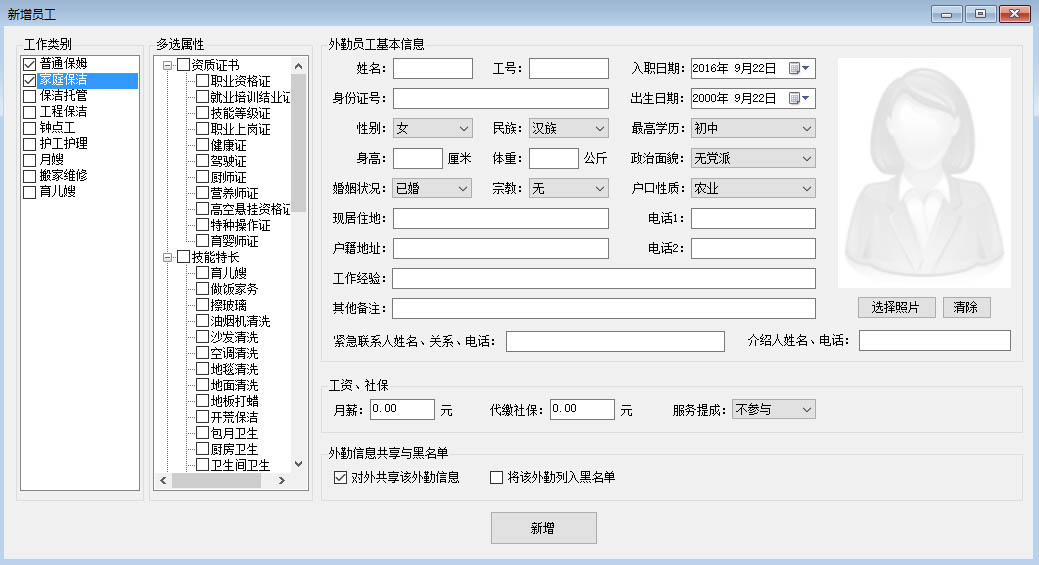Check the 月嫂 work category

pyautogui.click(x=30, y=160)
